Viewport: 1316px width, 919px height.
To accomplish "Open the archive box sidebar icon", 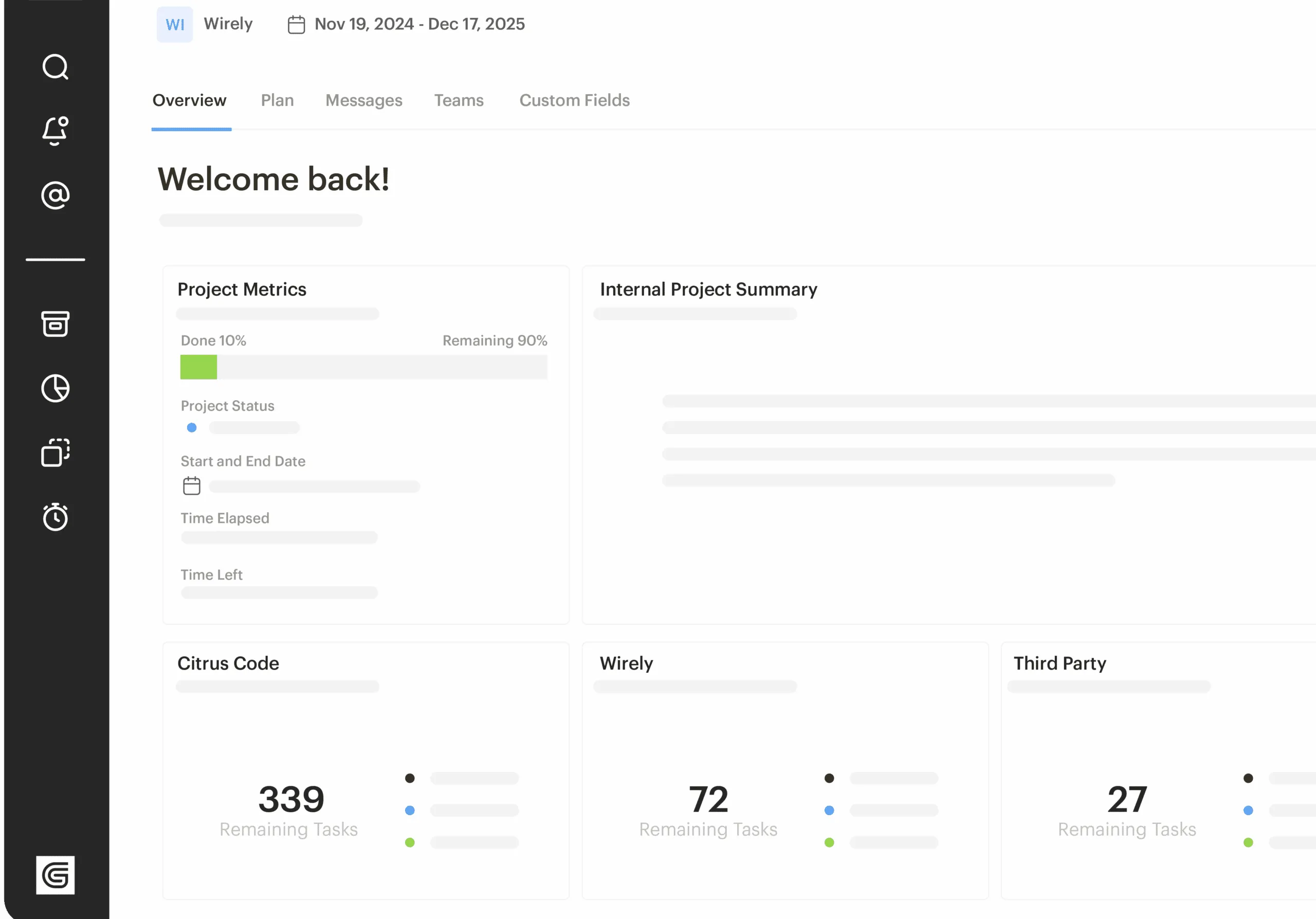I will tap(56, 324).
